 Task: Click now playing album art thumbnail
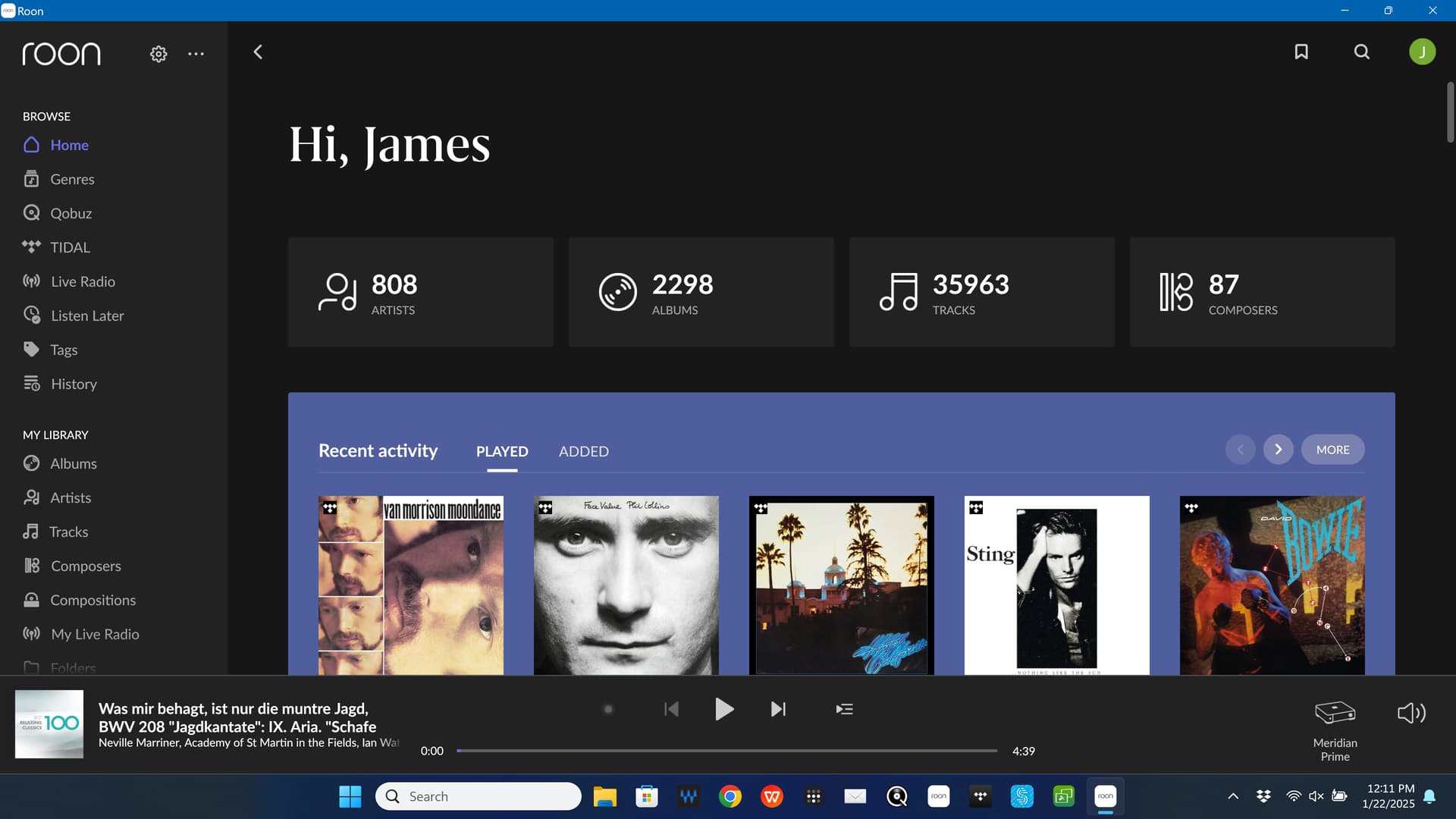[49, 723]
